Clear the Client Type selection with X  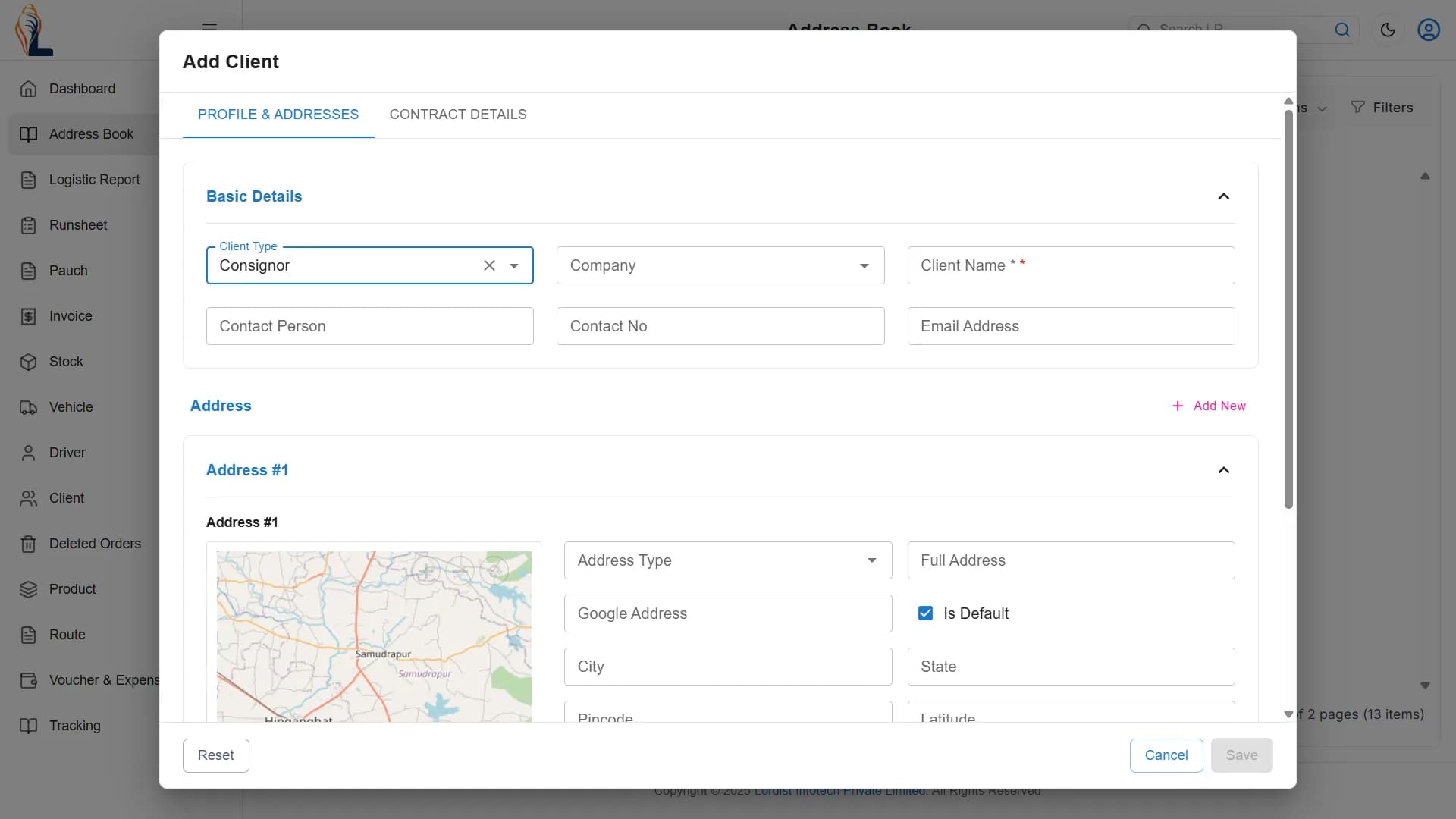click(x=489, y=265)
